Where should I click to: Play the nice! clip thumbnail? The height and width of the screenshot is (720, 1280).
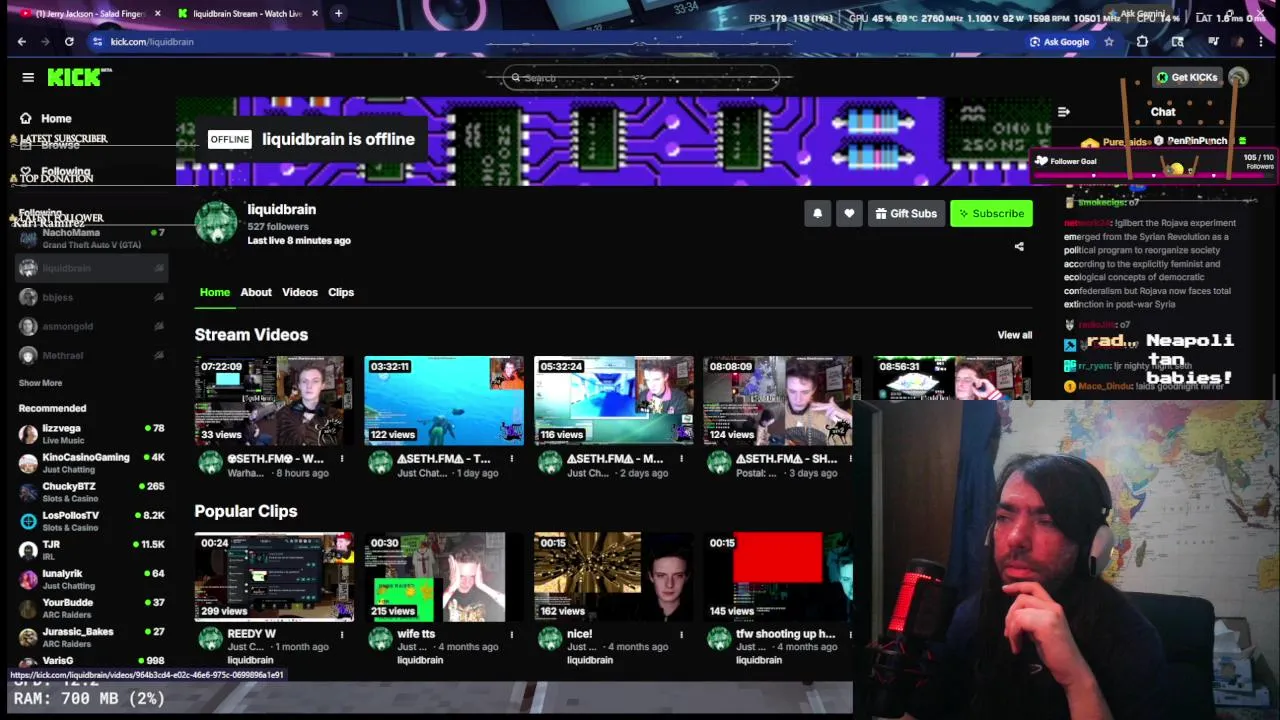614,577
